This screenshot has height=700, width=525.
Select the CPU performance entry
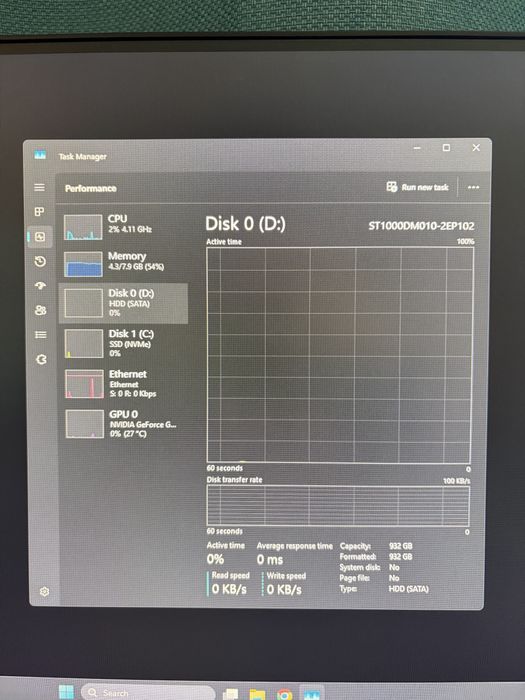pyautogui.click(x=123, y=227)
